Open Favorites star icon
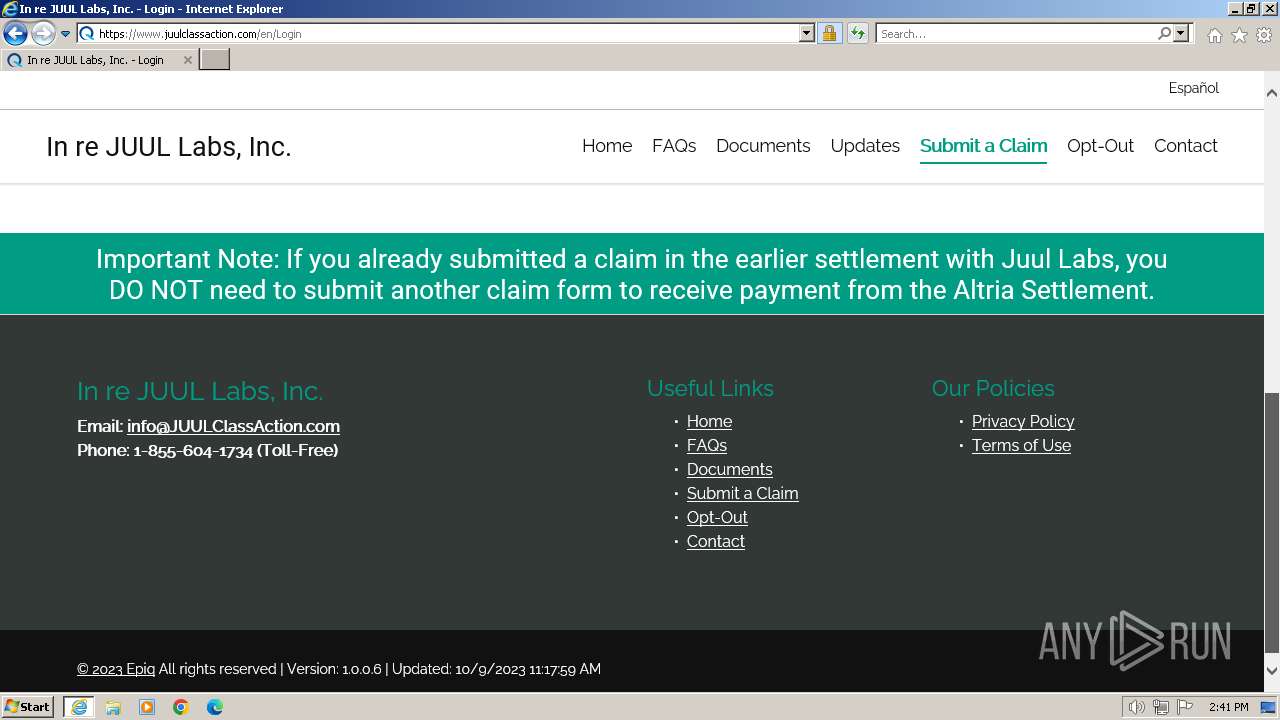This screenshot has width=1280, height=720. 1239,35
